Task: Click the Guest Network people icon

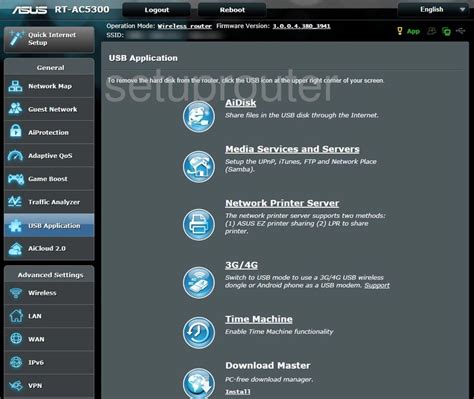Action: pyautogui.click(x=15, y=109)
